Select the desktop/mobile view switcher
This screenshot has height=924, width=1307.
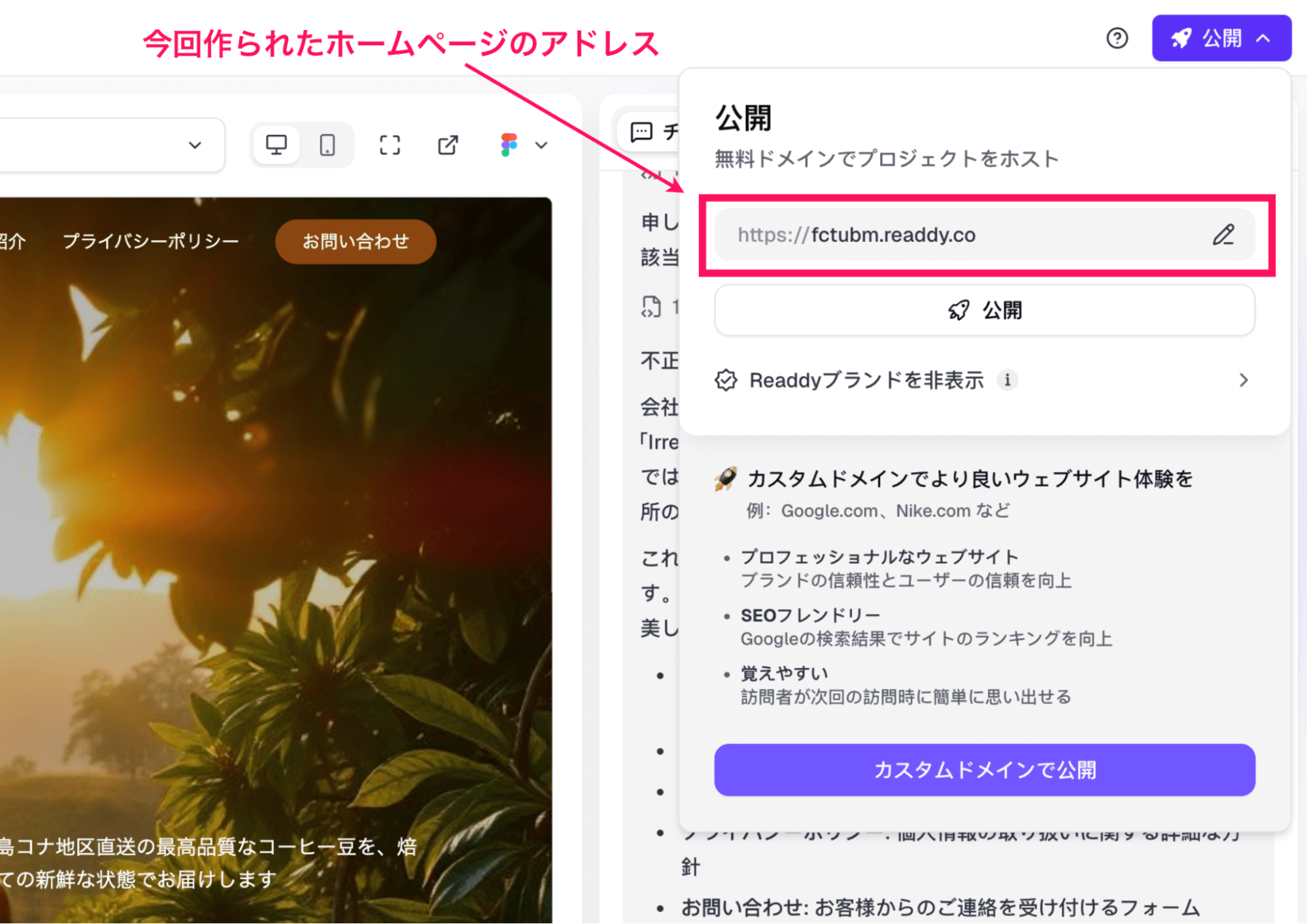(x=302, y=145)
